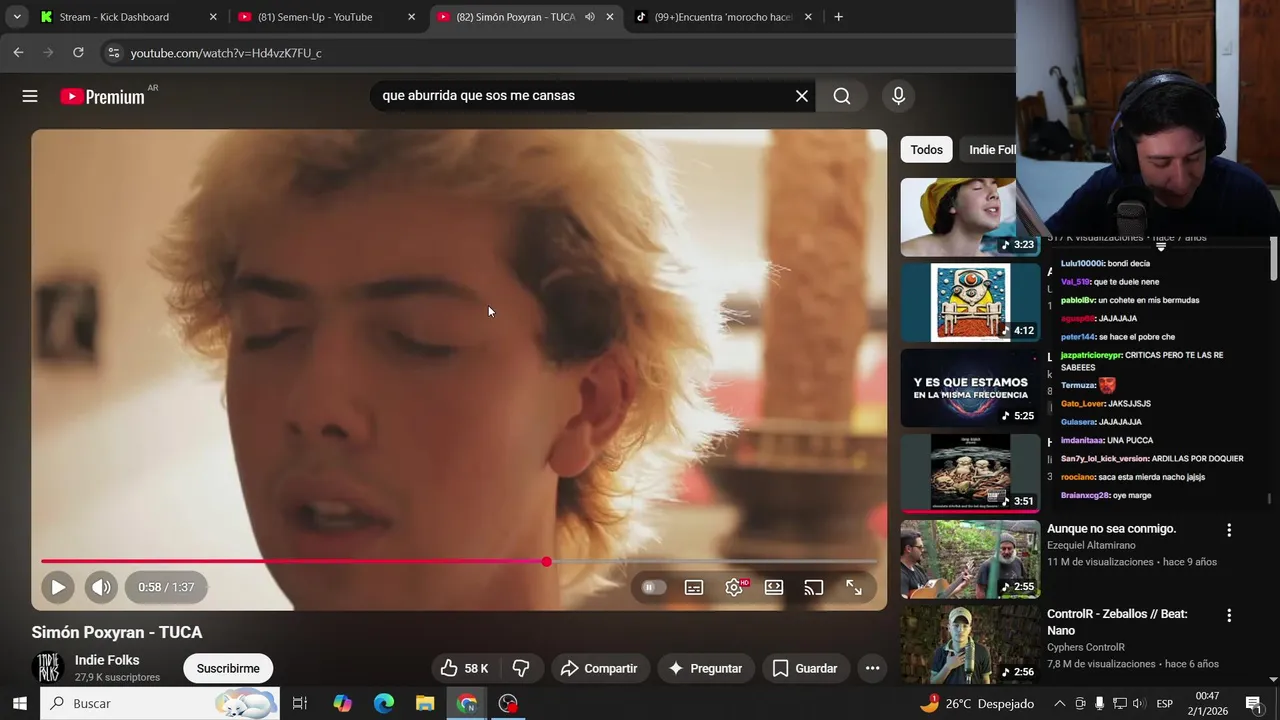Open more actions menu below the video
Image resolution: width=1280 pixels, height=720 pixels.
click(873, 668)
